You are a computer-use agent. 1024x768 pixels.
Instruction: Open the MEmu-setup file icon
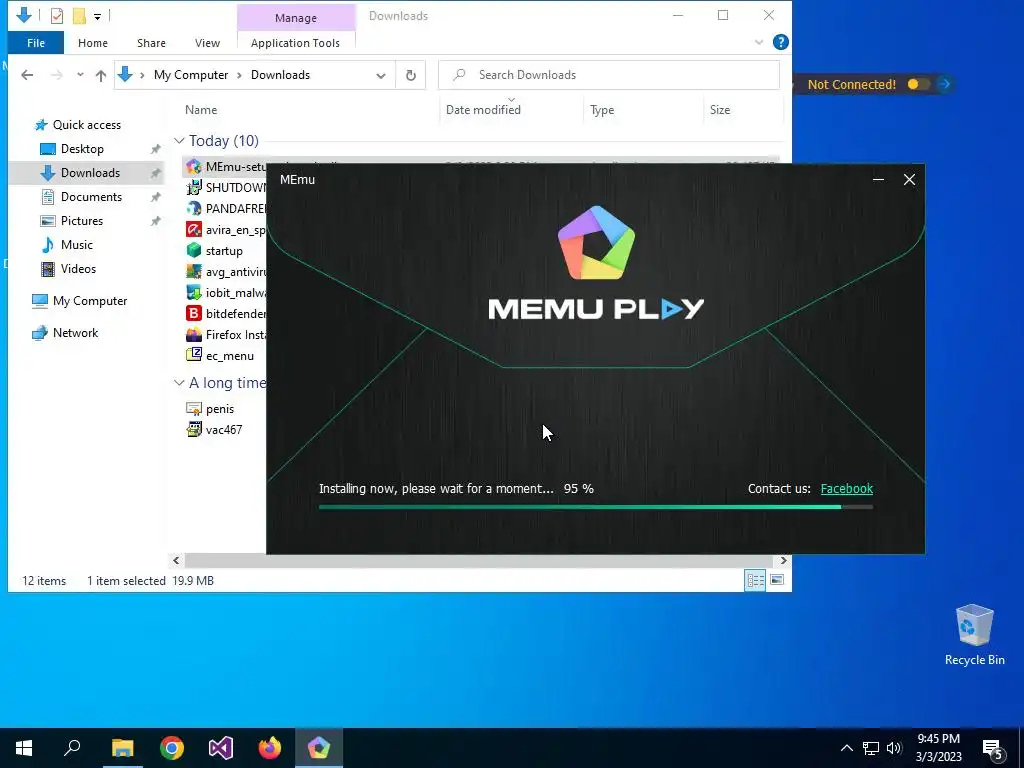193,167
